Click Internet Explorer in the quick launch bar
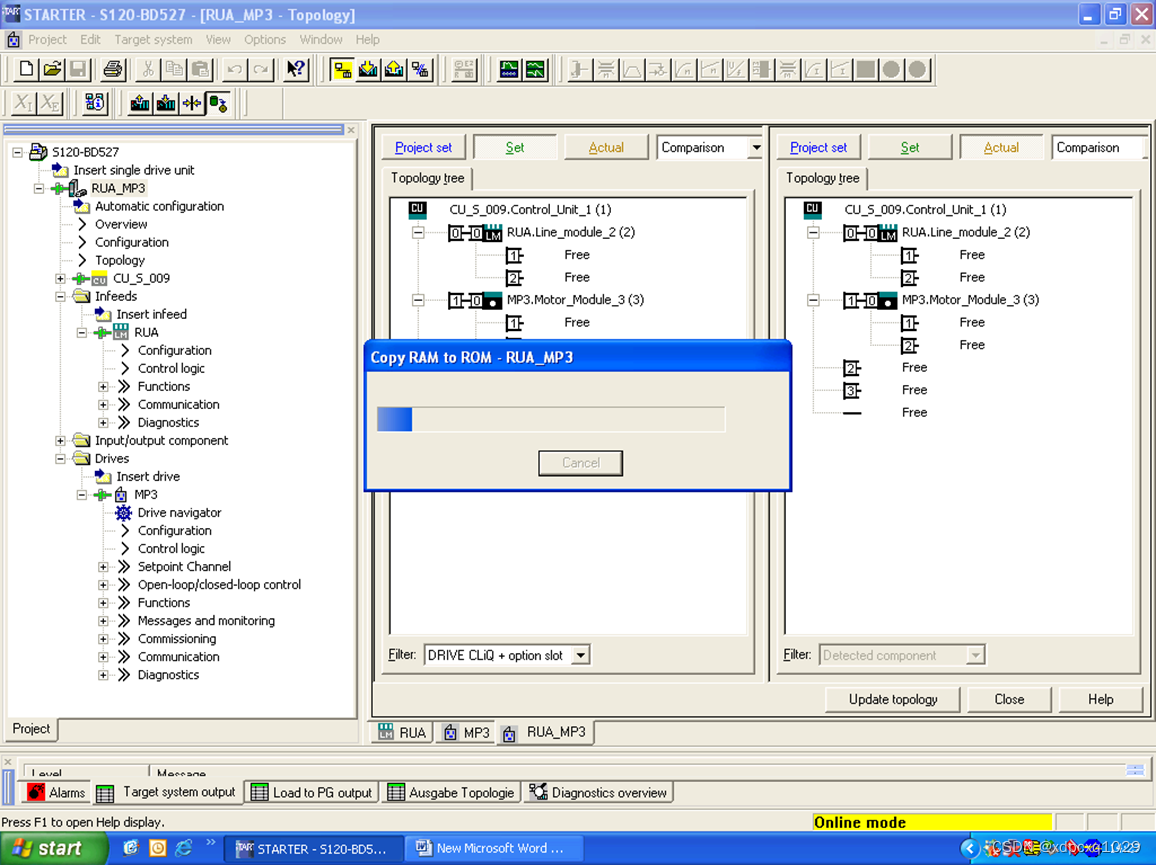This screenshot has height=865, width=1156. [x=184, y=848]
